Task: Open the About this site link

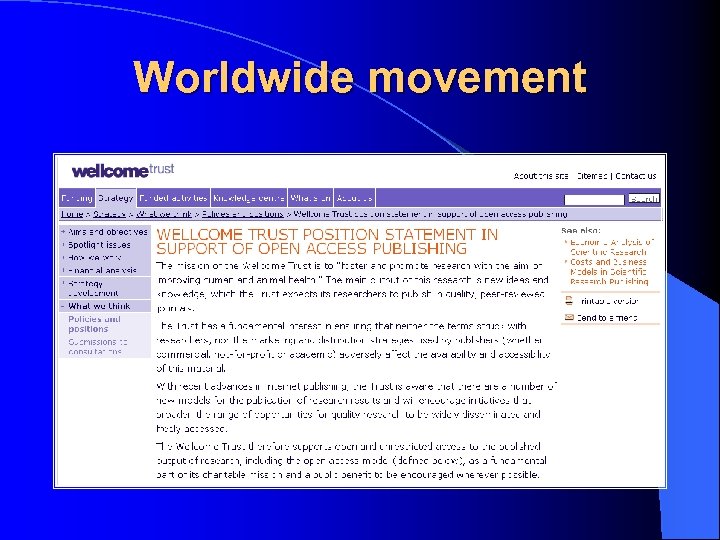Action: point(540,176)
